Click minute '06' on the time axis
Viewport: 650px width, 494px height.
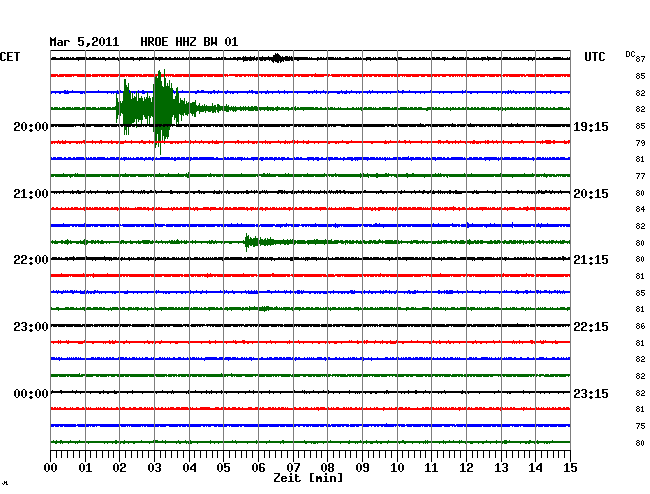[x=258, y=468]
